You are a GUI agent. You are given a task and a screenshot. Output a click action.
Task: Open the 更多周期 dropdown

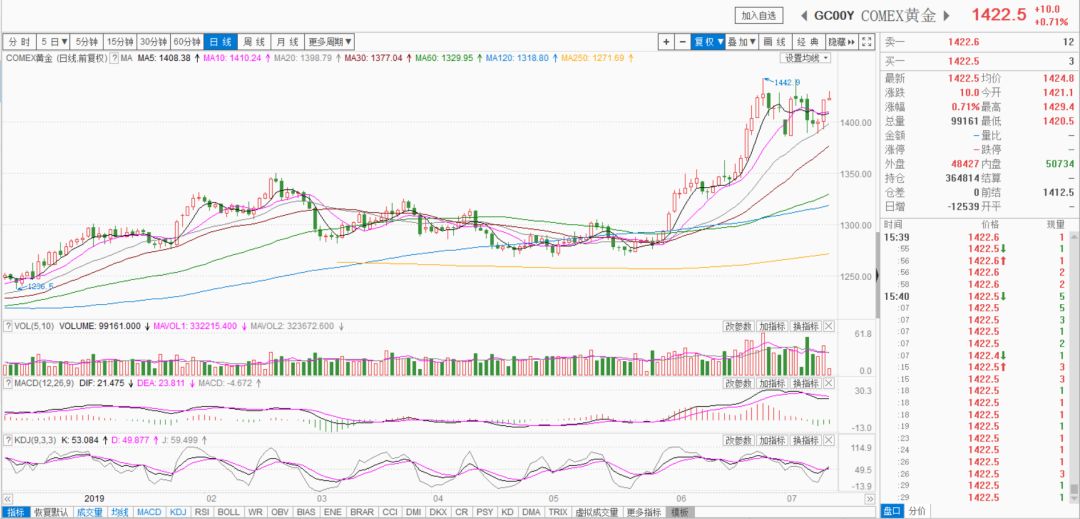click(x=329, y=42)
